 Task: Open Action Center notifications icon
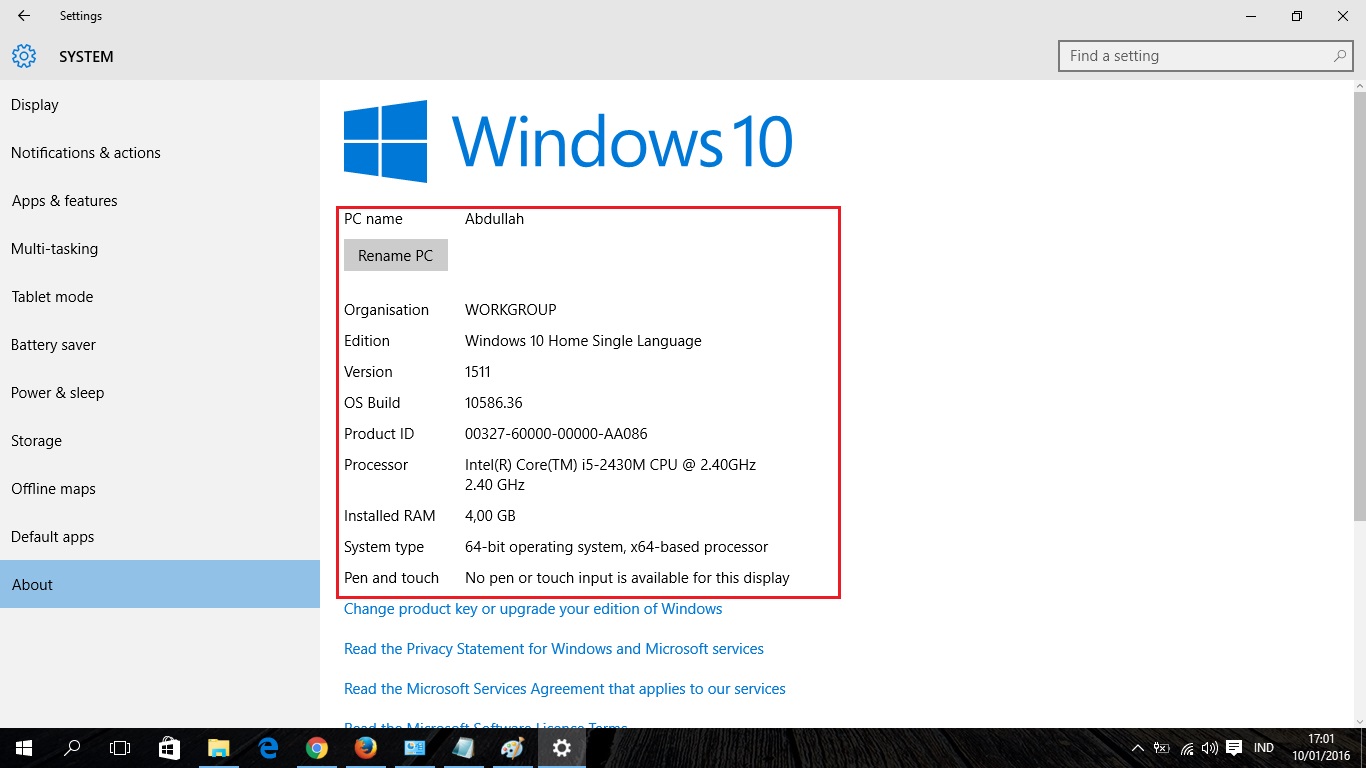[1234, 748]
